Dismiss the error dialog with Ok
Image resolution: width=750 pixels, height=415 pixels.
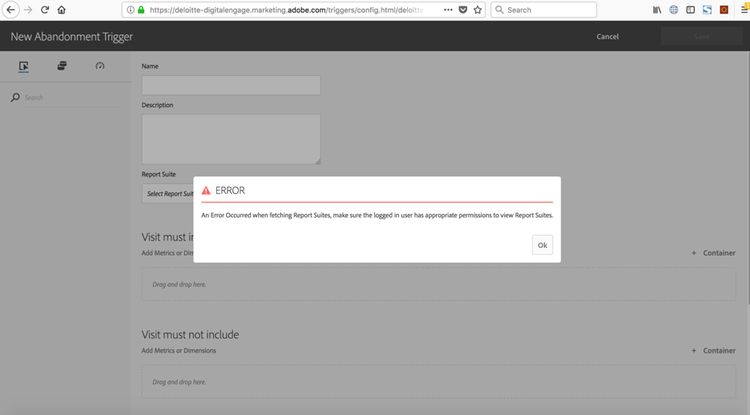pos(542,245)
